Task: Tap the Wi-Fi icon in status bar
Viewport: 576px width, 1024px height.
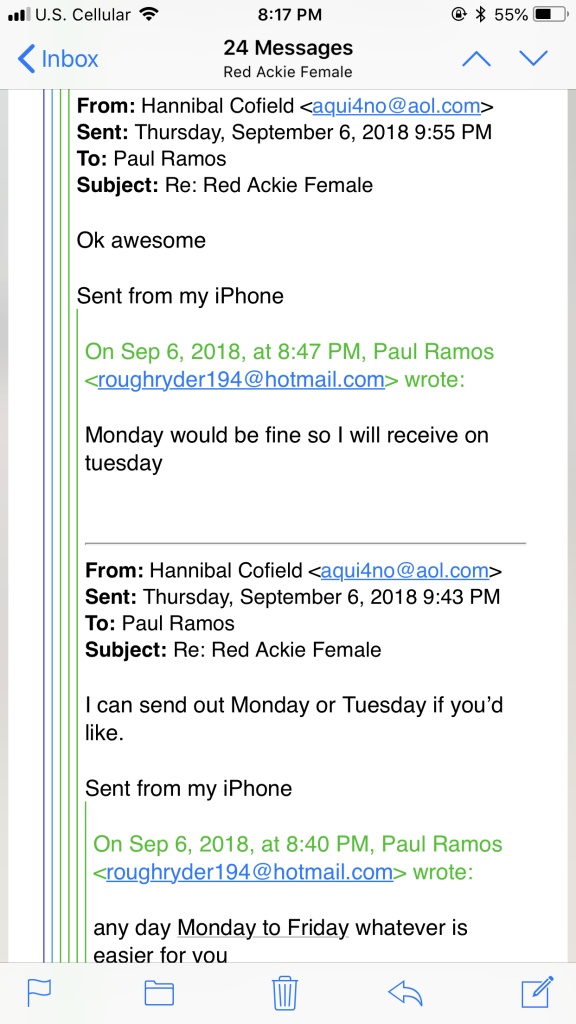Action: pyautogui.click(x=151, y=14)
